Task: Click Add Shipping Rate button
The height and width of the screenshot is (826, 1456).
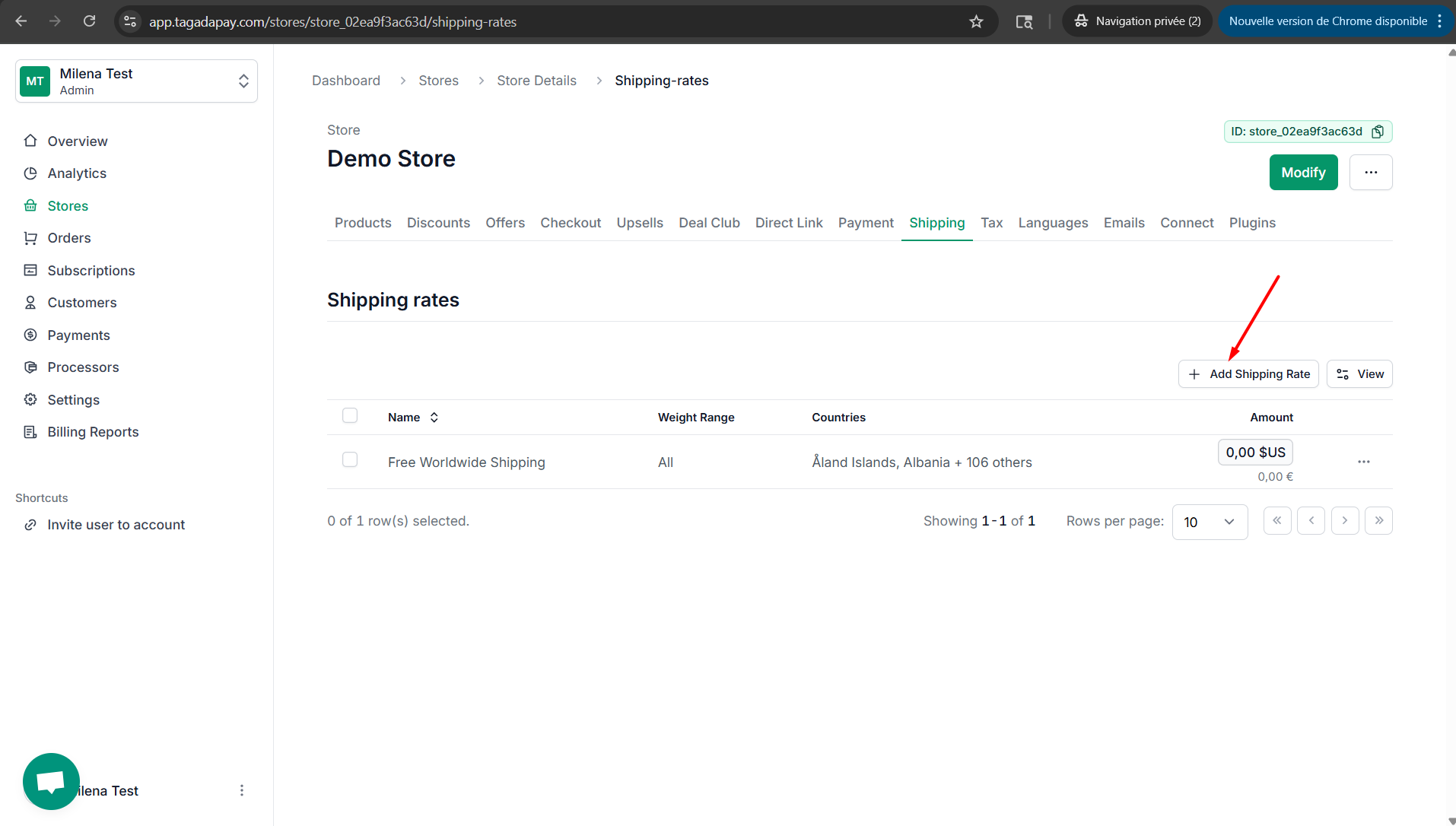Action: coord(1248,374)
